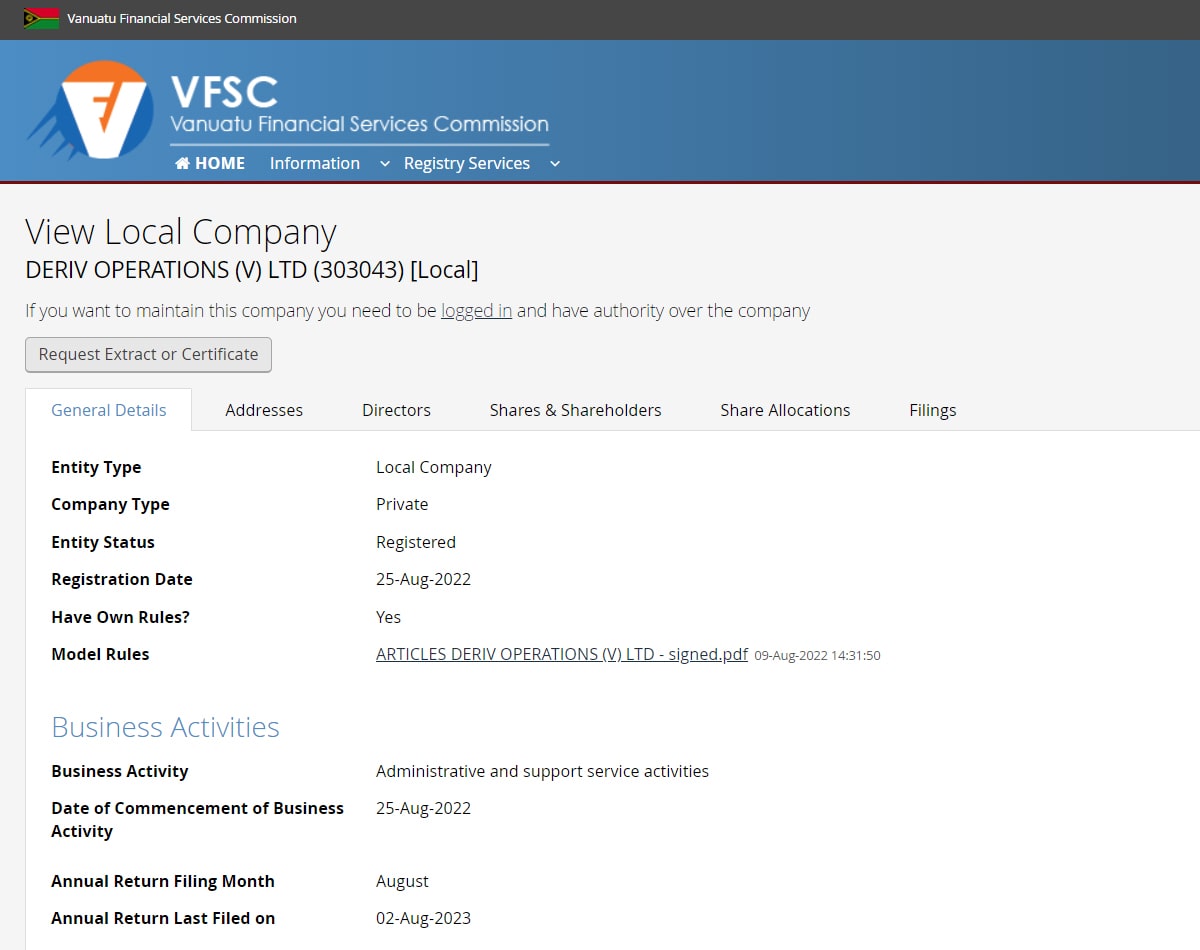Follow the 'logged in' link
Screen dimensions: 1200x950
coord(476,311)
